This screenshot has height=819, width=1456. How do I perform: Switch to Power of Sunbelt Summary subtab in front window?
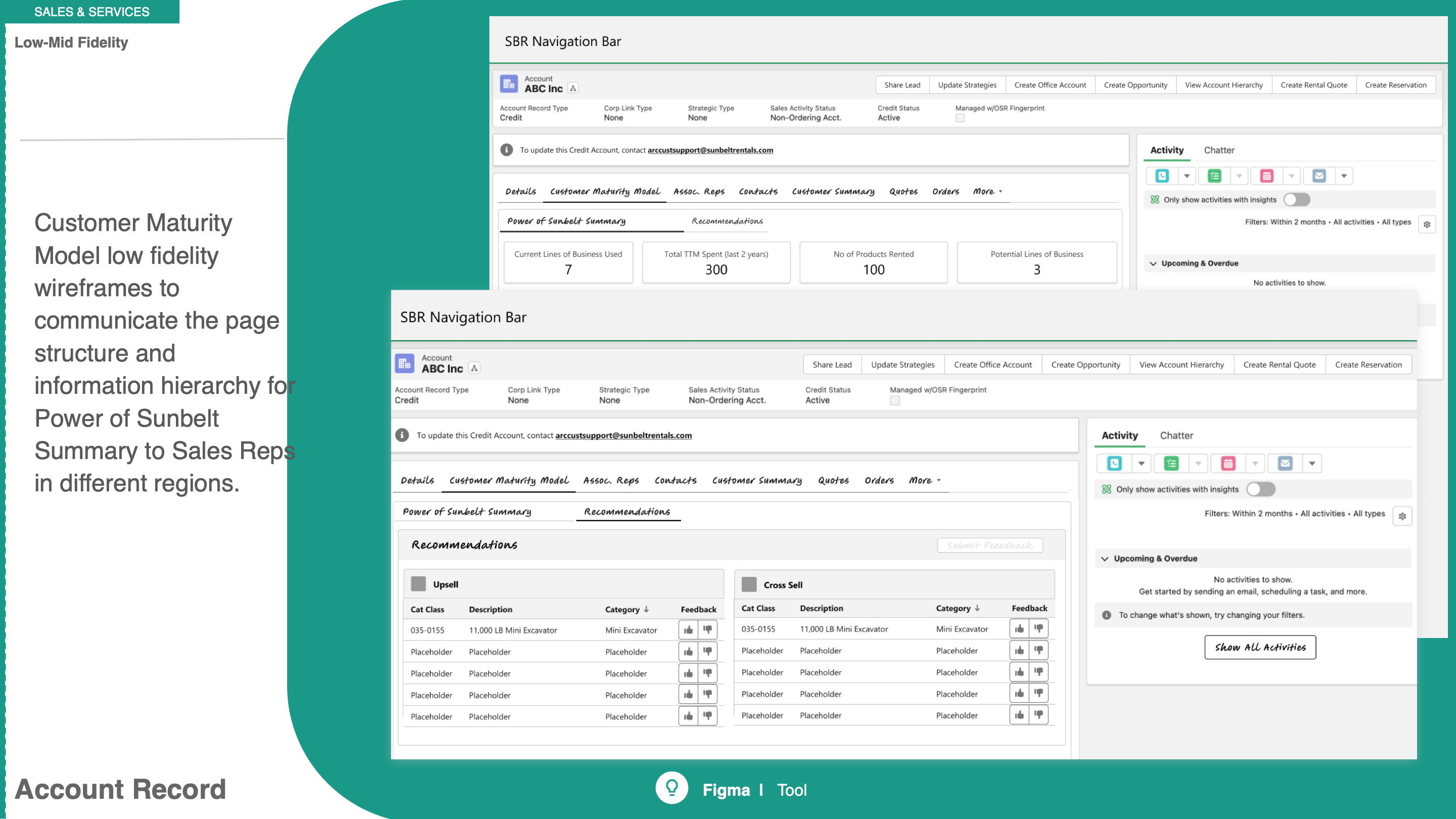tap(467, 512)
